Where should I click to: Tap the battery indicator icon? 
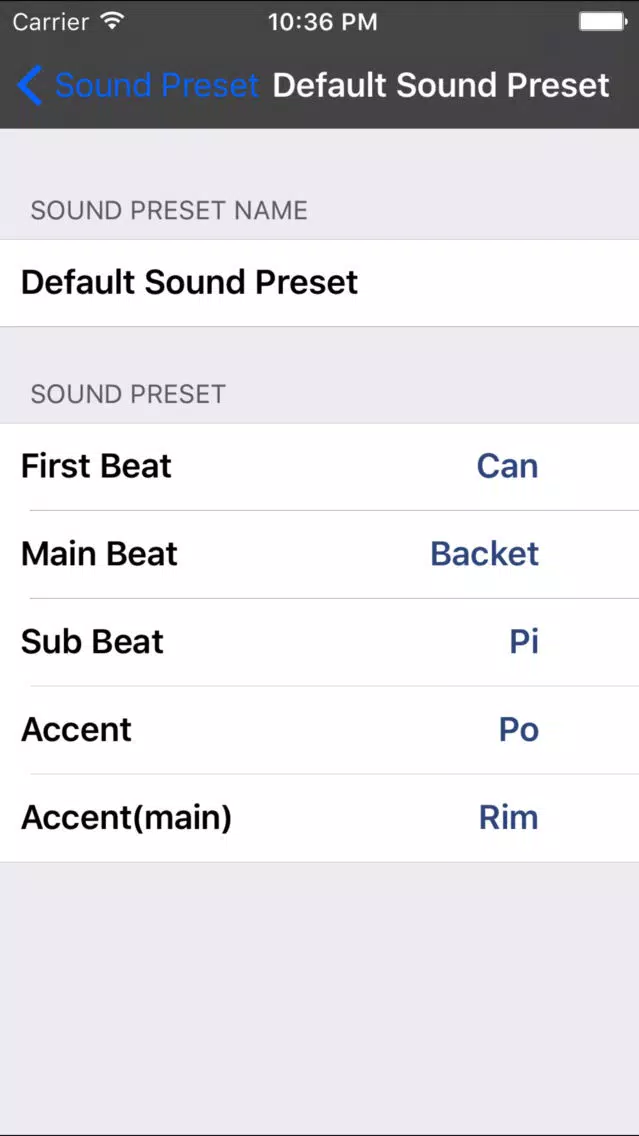[x=603, y=22]
